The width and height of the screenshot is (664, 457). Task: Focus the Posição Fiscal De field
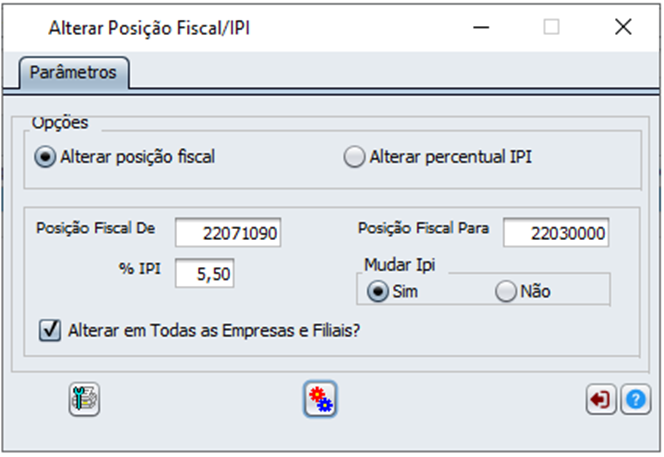point(228,233)
